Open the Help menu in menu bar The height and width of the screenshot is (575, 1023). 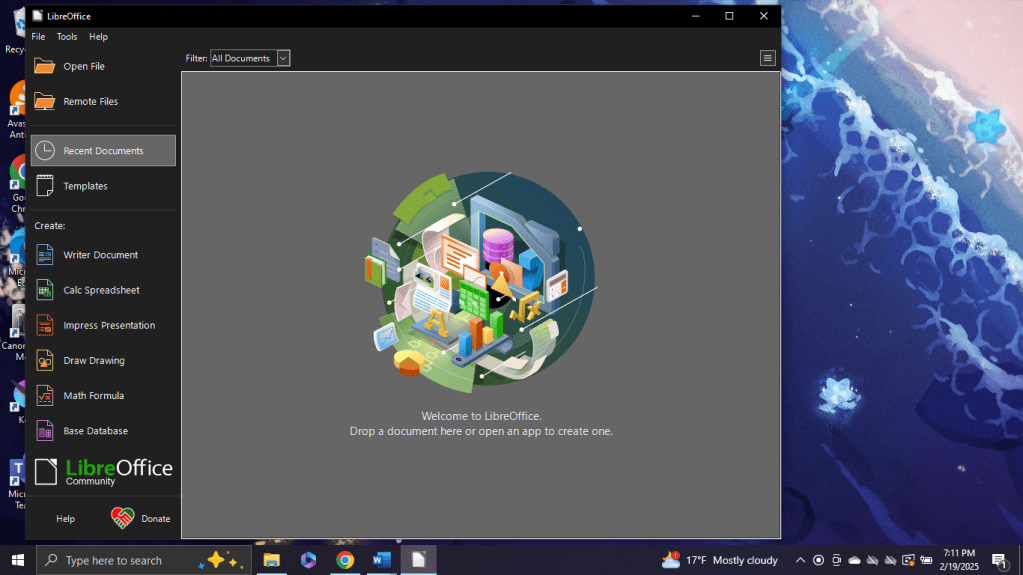coord(98,37)
